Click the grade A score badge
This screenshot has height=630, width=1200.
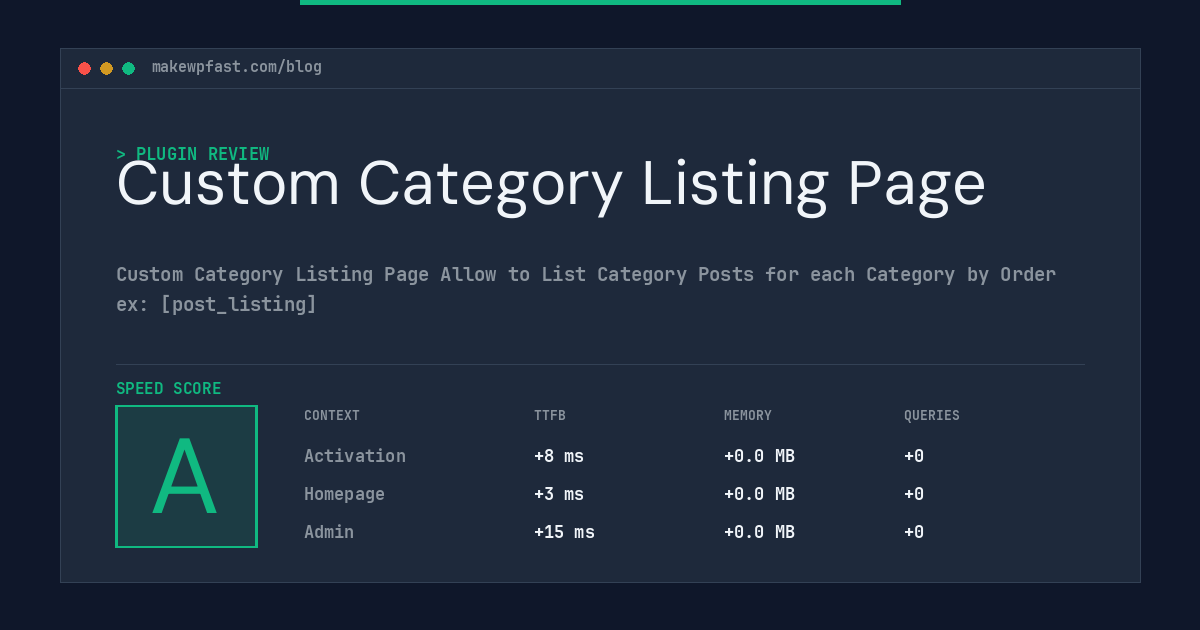click(x=186, y=476)
